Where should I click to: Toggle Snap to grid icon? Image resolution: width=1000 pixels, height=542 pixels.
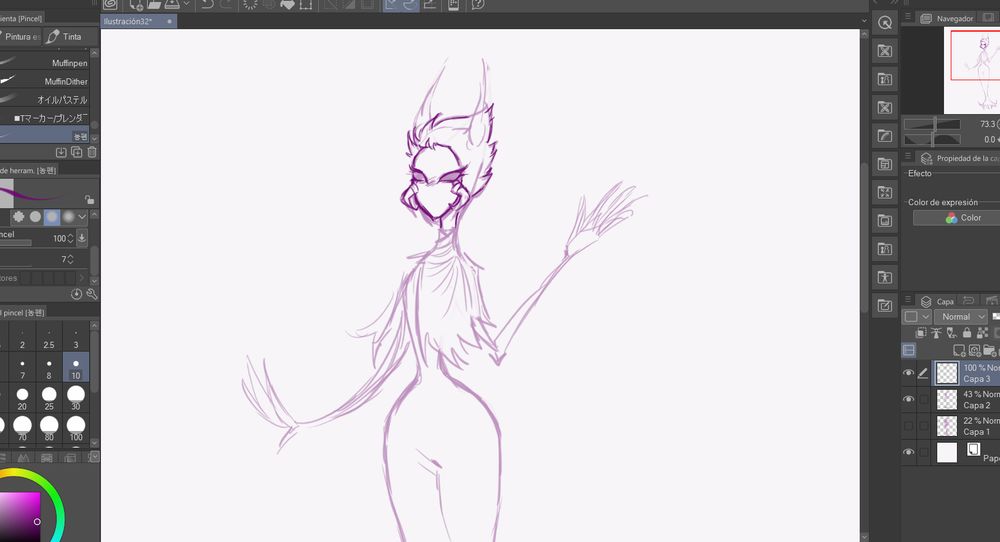pyautogui.click(x=430, y=4)
